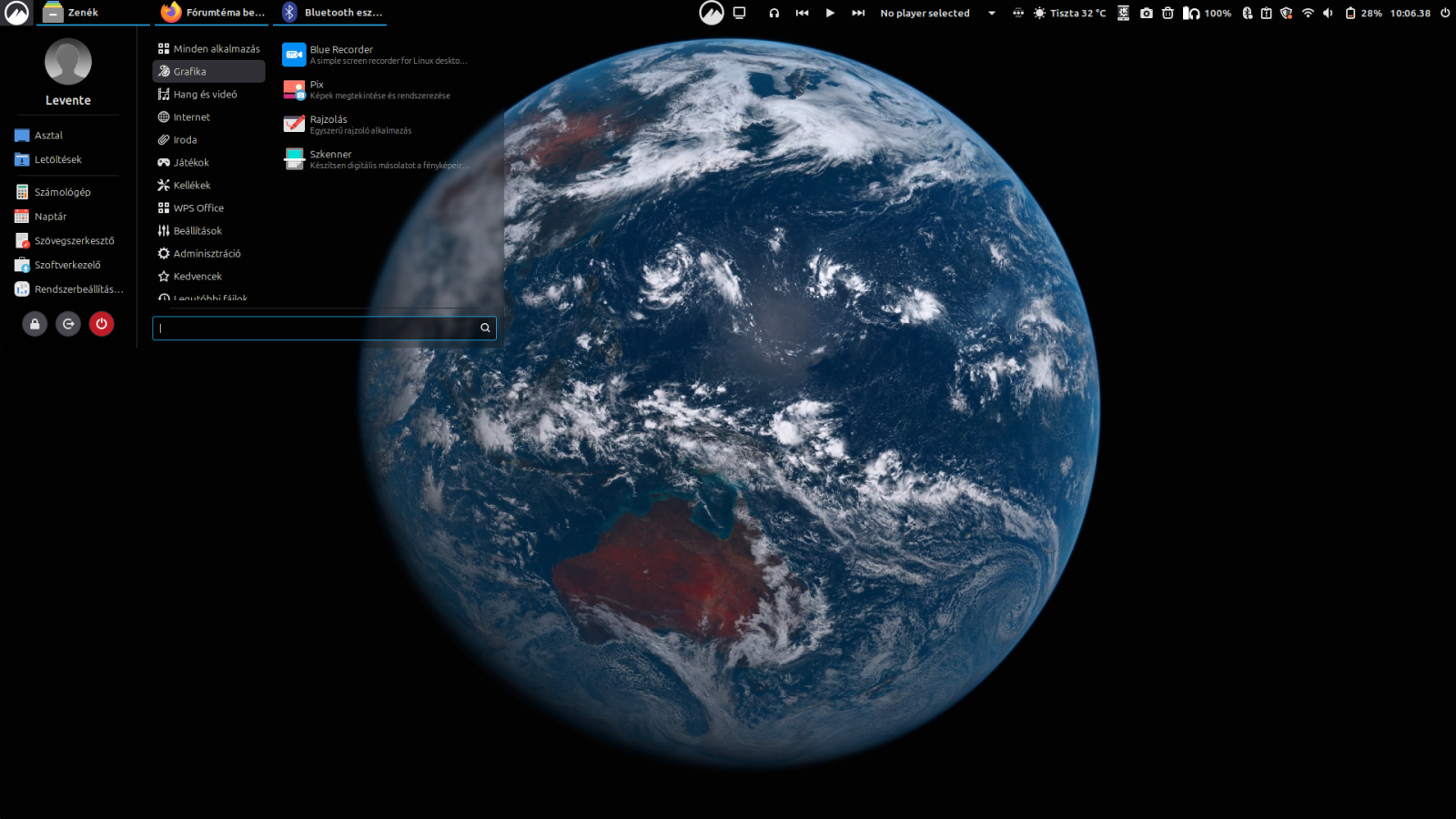The width and height of the screenshot is (1456, 819).
Task: Click the red shutdown button in the menu
Action: 102,324
